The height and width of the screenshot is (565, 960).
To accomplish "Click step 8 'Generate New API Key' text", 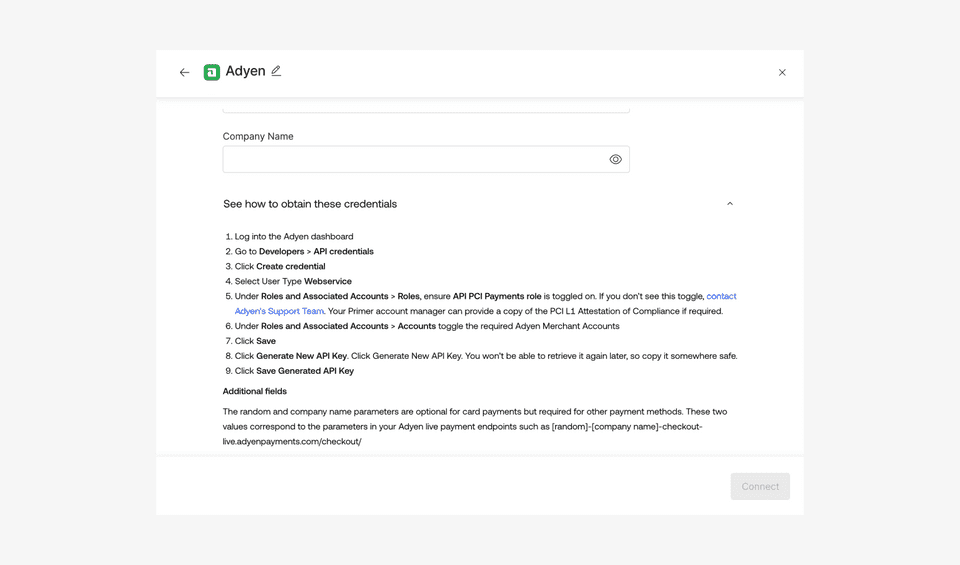I will point(301,356).
